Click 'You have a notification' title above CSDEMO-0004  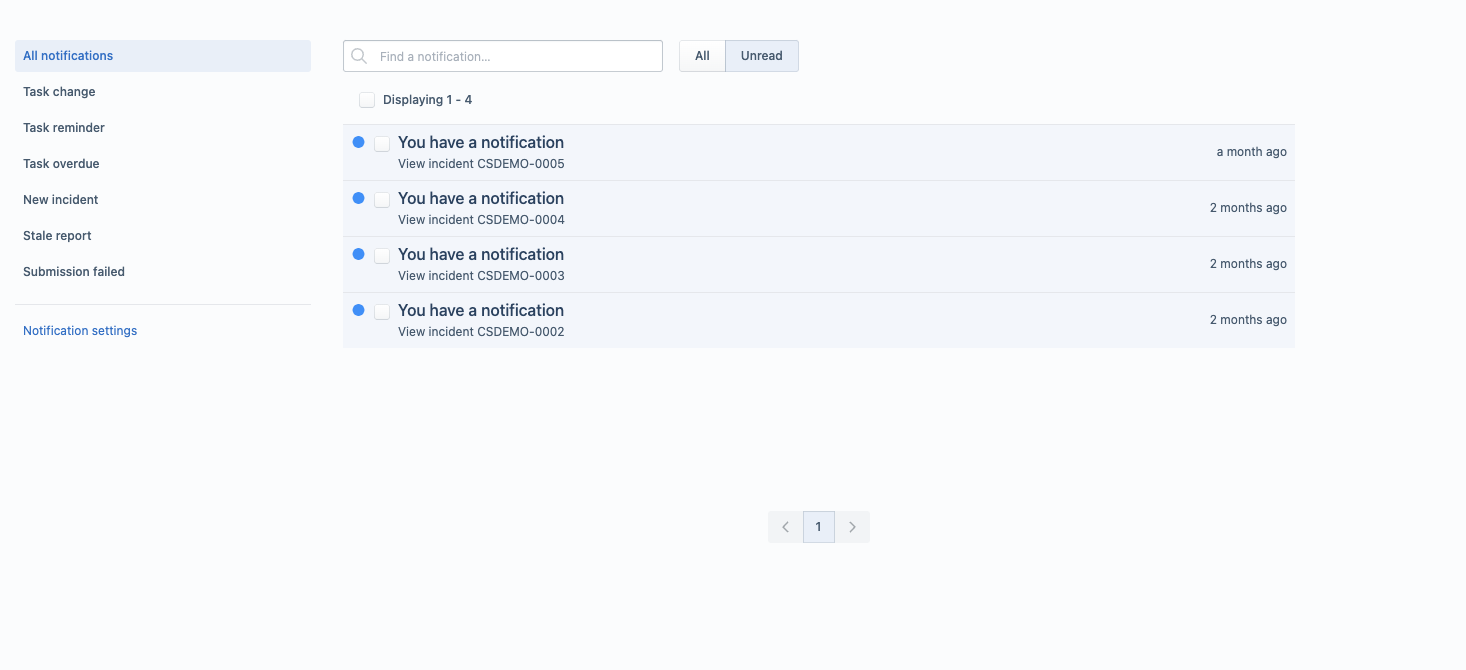pos(481,198)
